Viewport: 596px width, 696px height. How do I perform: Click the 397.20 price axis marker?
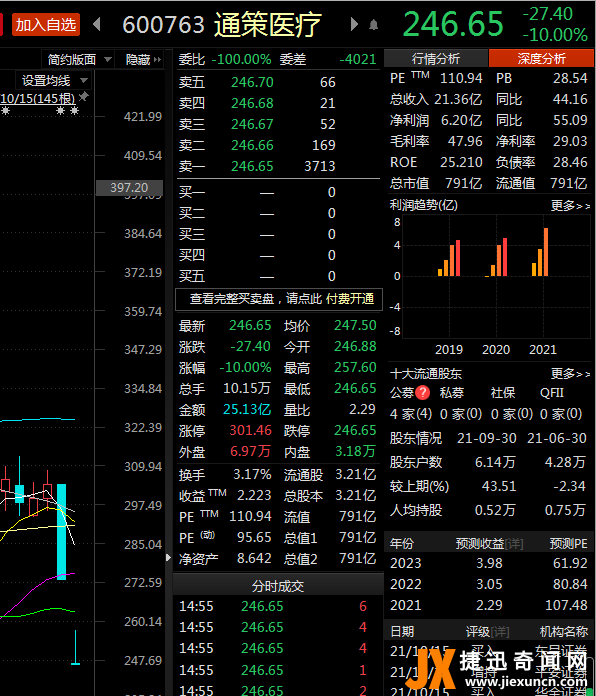click(129, 188)
